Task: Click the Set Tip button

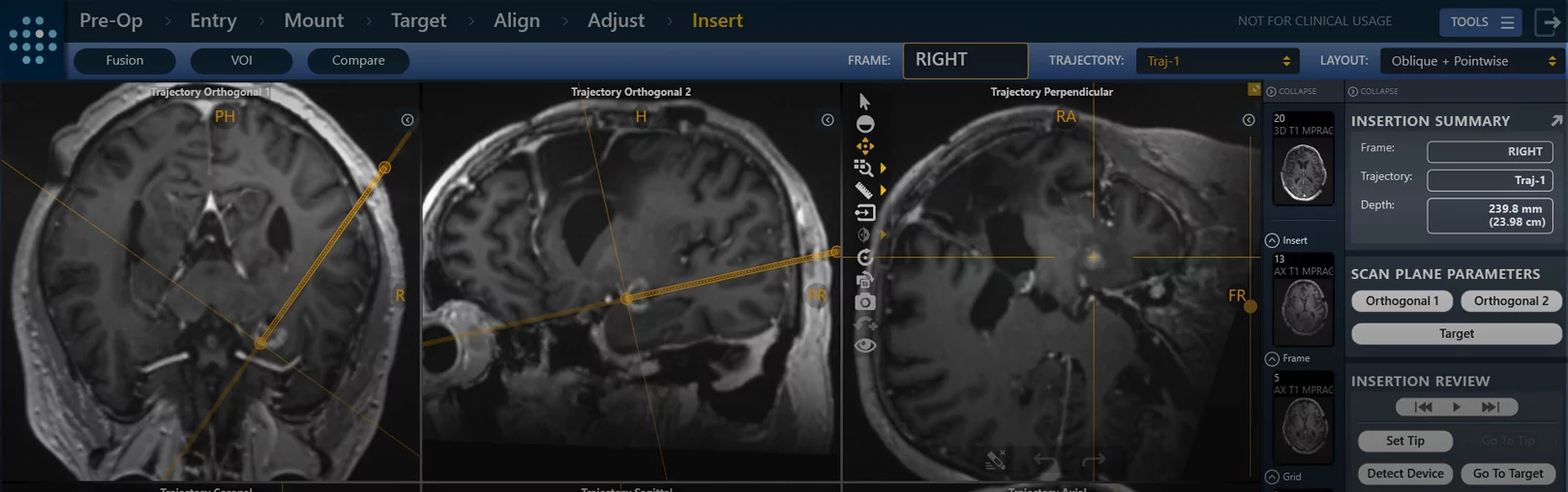Action: [x=1405, y=441]
